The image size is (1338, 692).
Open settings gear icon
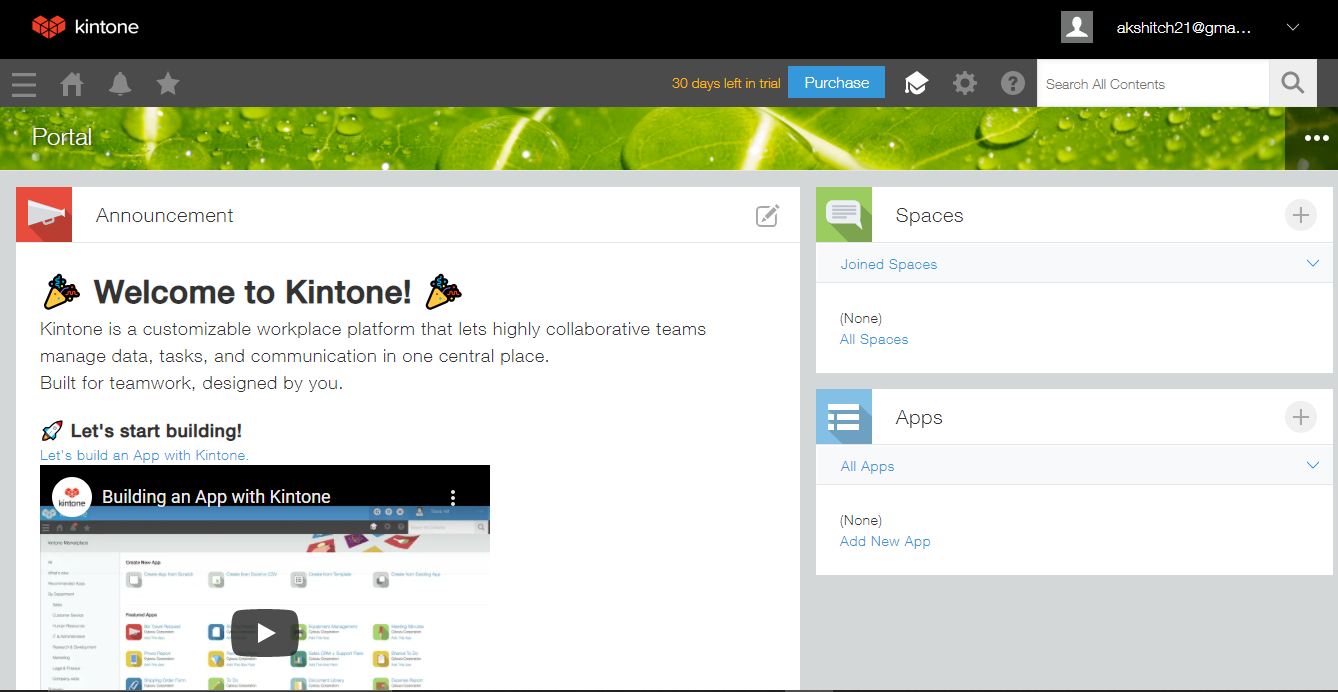(x=965, y=83)
